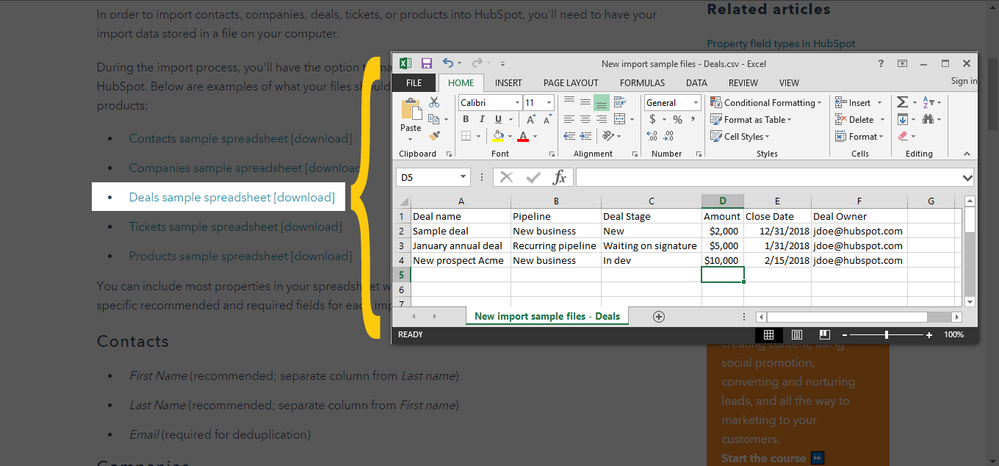Click the Increase Font Size icon
The image size is (999, 466).
coord(531,119)
